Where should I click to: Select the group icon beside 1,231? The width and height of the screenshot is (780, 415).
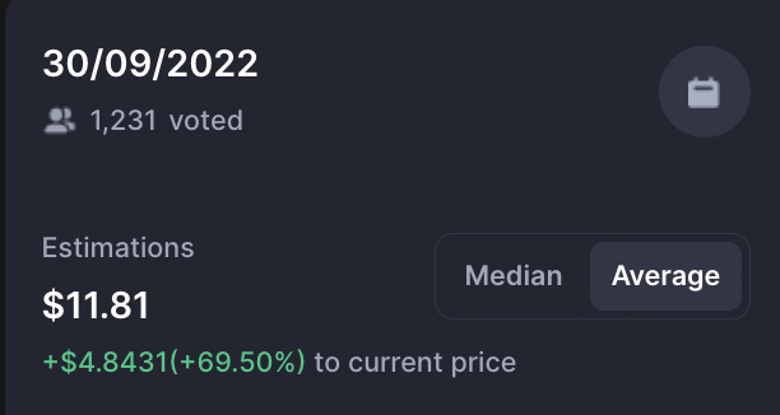pyautogui.click(x=60, y=121)
